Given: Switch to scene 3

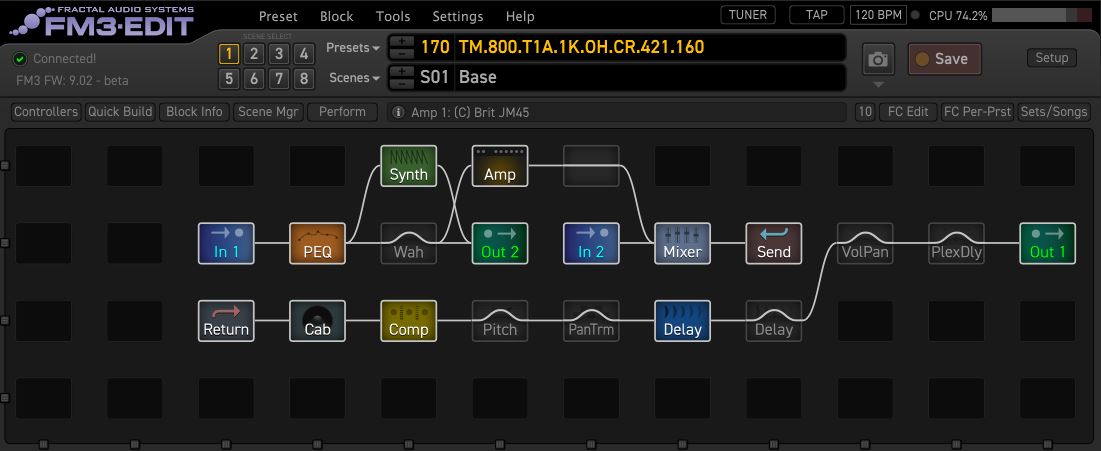Looking at the screenshot, I should pos(279,54).
